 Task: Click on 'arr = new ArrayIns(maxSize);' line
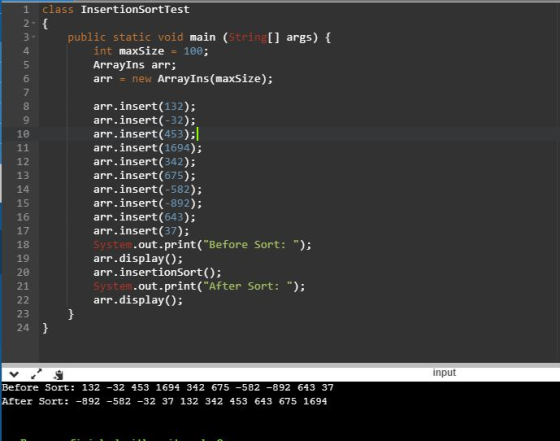tap(183, 79)
